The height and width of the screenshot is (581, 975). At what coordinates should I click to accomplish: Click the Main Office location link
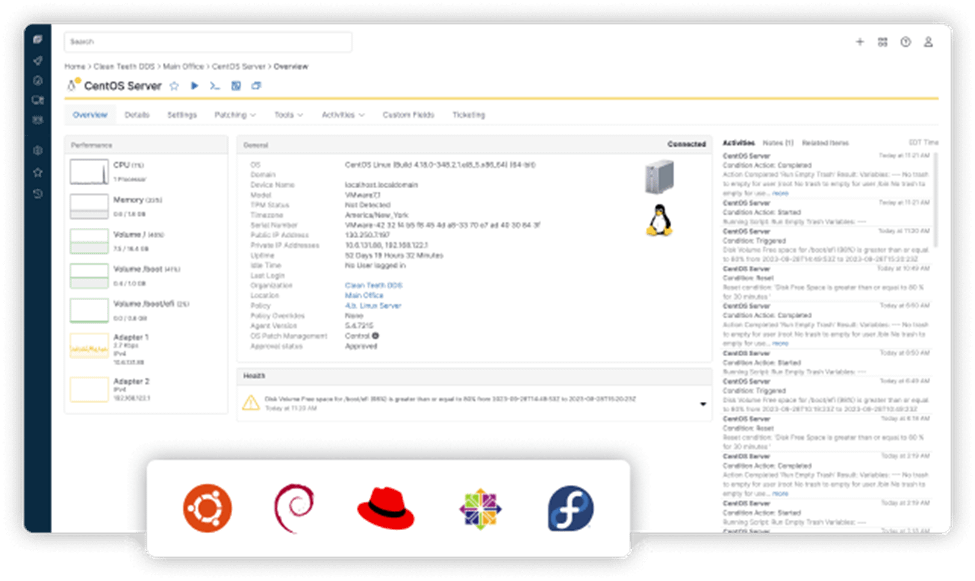coord(364,295)
